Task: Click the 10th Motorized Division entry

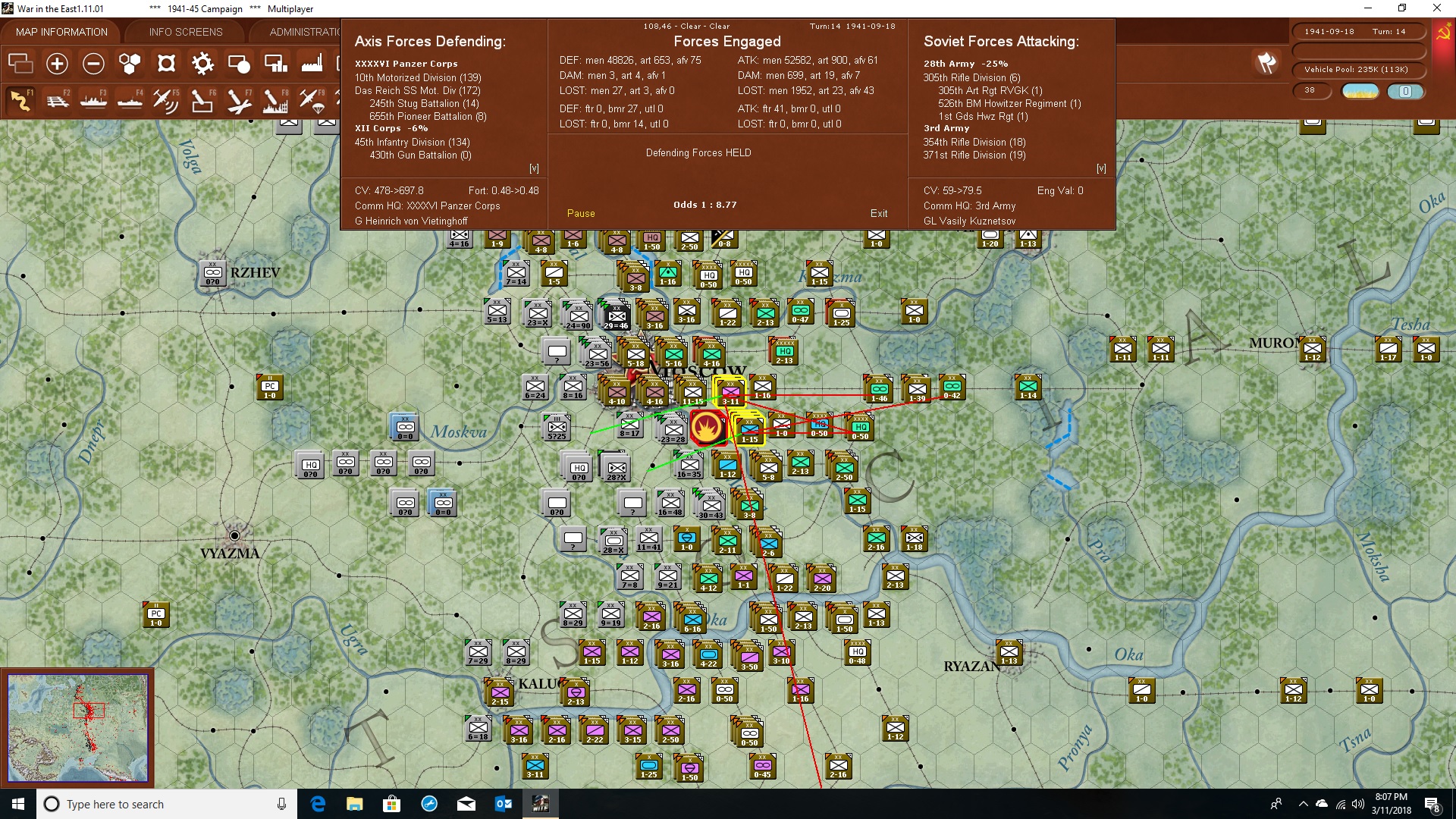Action: coord(418,77)
